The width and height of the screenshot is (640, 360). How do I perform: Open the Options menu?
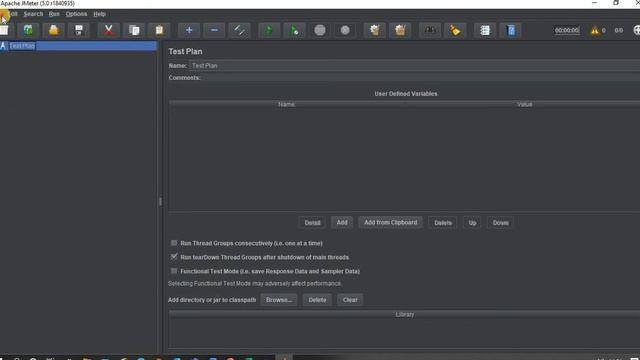point(76,14)
